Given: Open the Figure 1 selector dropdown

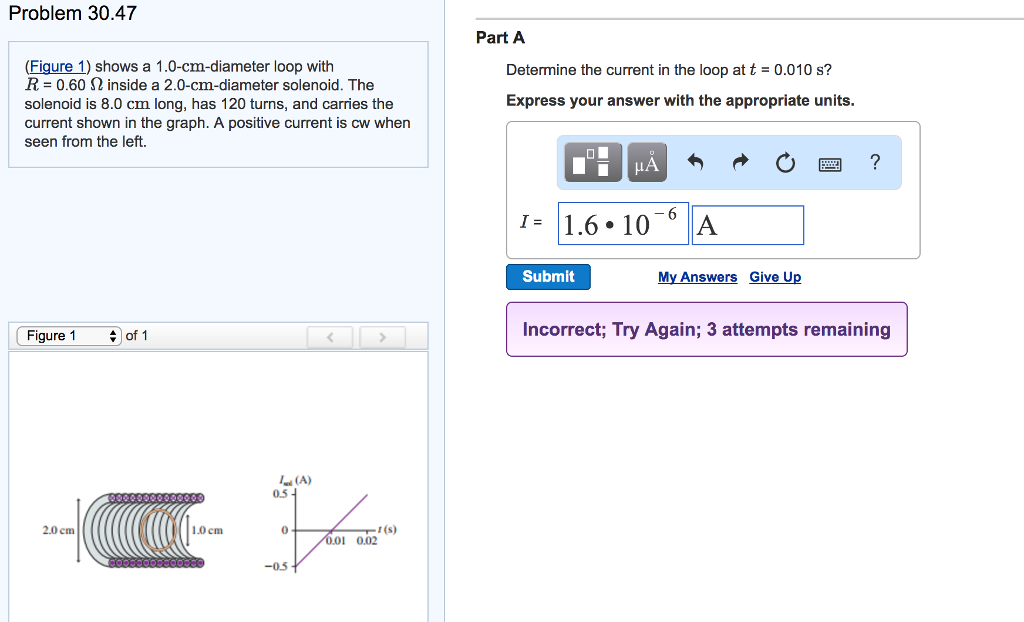Looking at the screenshot, I should point(69,336).
